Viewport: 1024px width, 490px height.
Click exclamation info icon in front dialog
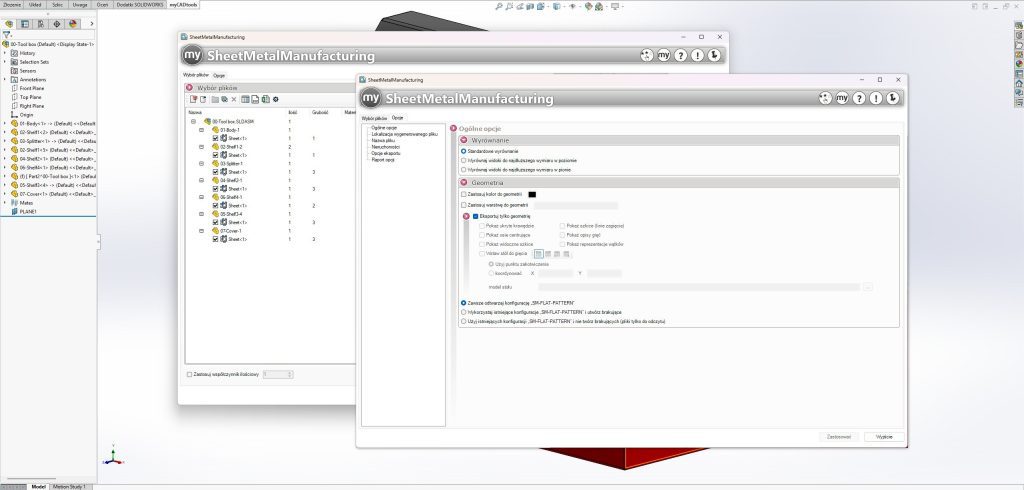tap(876, 98)
